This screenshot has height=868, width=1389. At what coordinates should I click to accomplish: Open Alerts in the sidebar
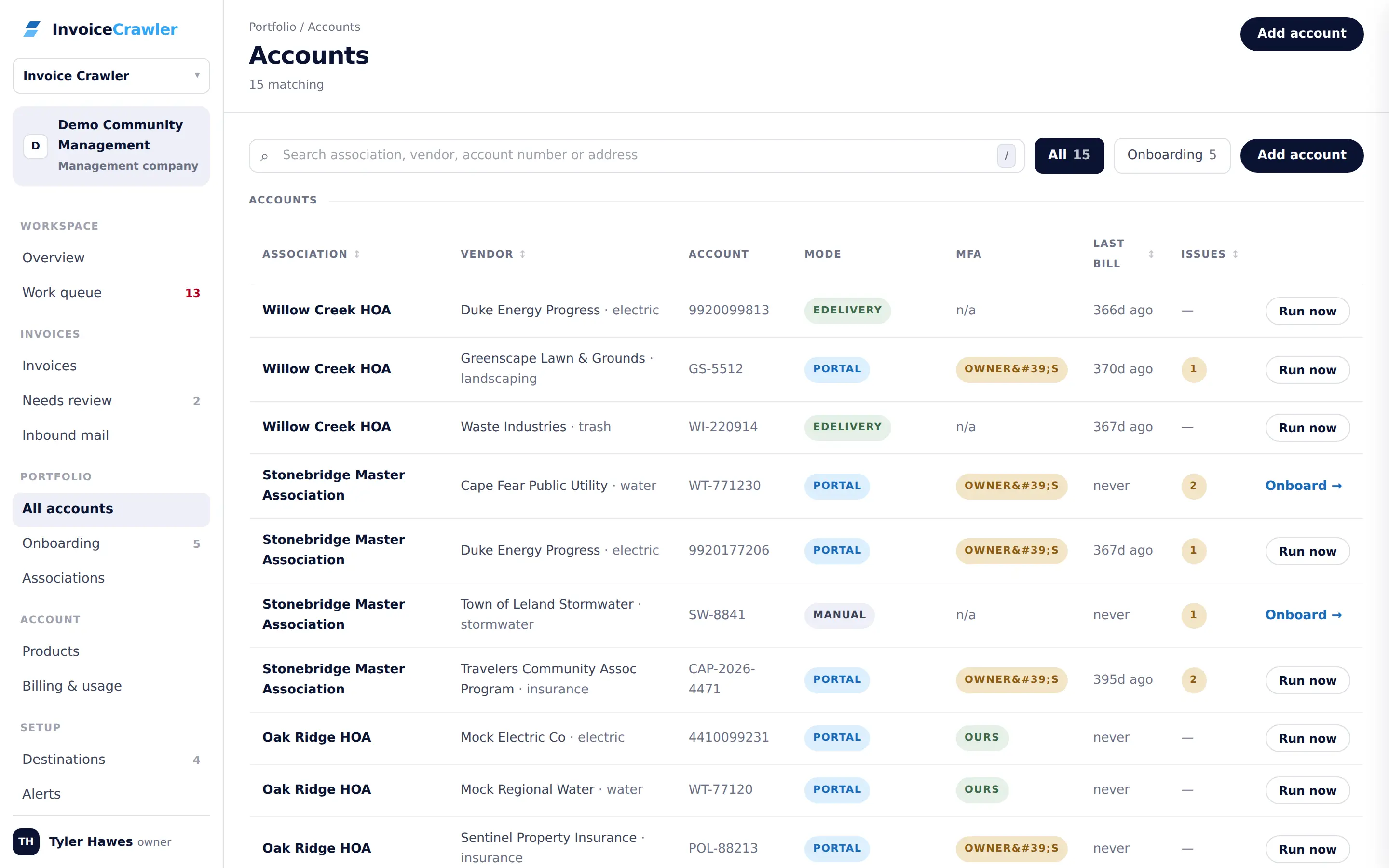tap(111, 794)
